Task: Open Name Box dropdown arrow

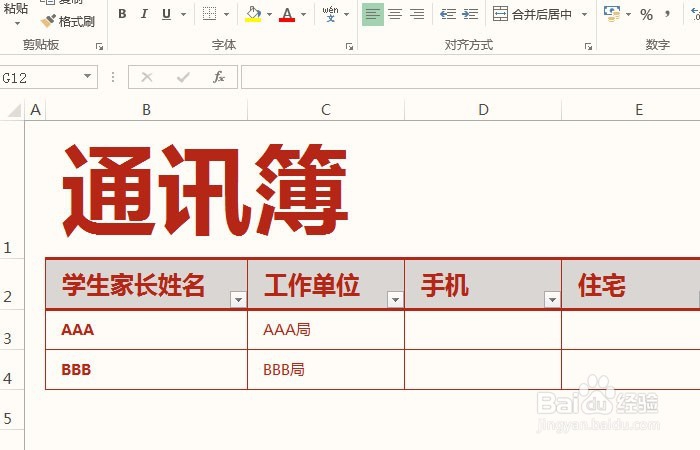Action: tap(88, 76)
